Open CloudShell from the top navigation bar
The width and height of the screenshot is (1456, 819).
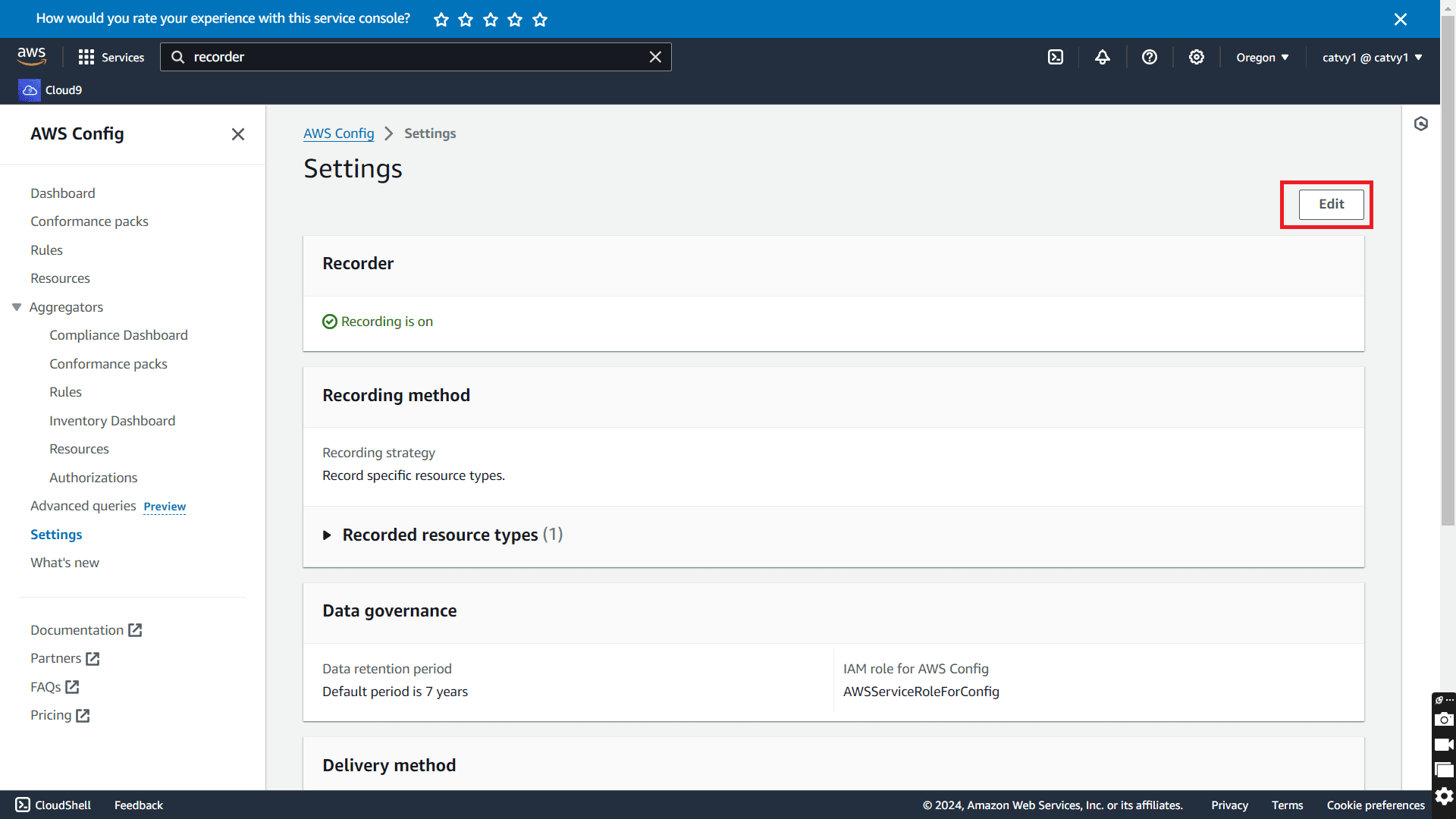1056,57
